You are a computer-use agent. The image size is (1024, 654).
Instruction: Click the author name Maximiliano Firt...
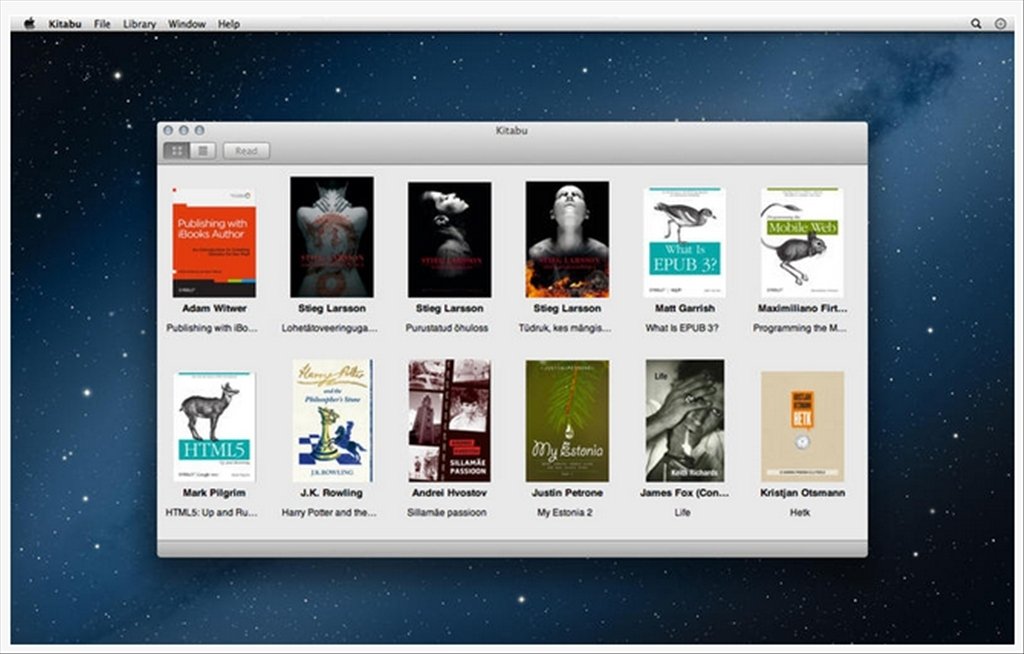click(x=802, y=308)
